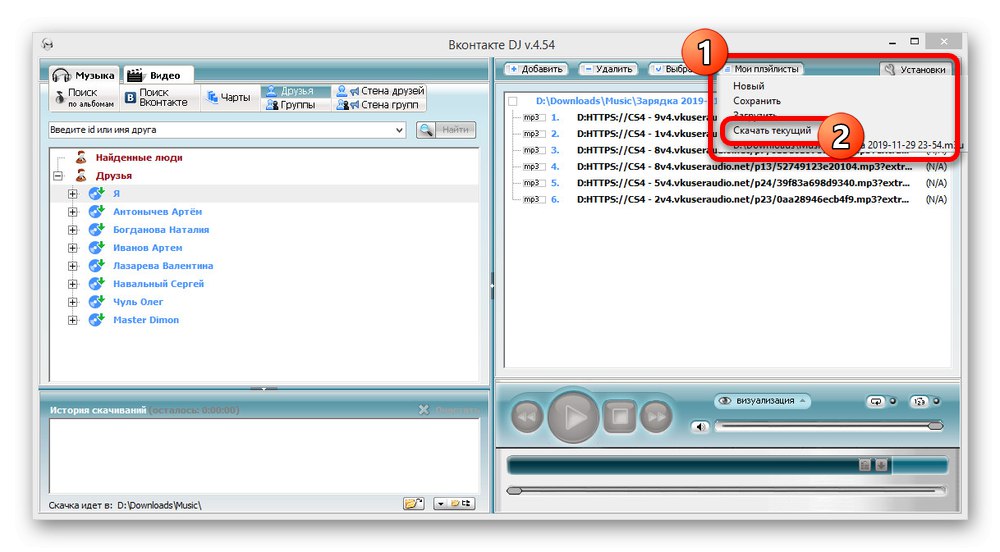1000x552 pixels.
Task: Expand Богданова Наталия's entry
Action: pyautogui.click(x=73, y=230)
